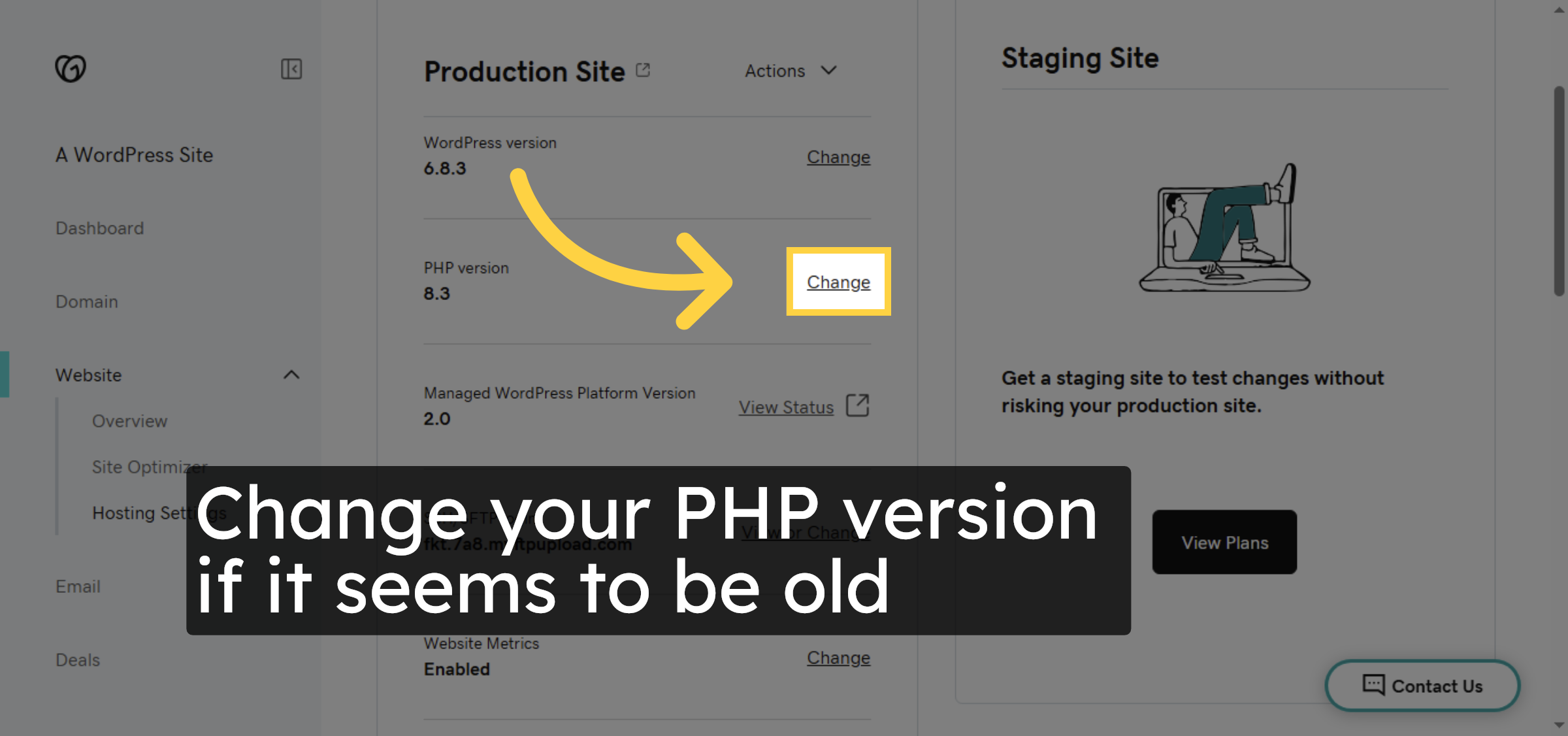This screenshot has width=1568, height=736.
Task: Select Site Optimizer
Action: (x=149, y=467)
